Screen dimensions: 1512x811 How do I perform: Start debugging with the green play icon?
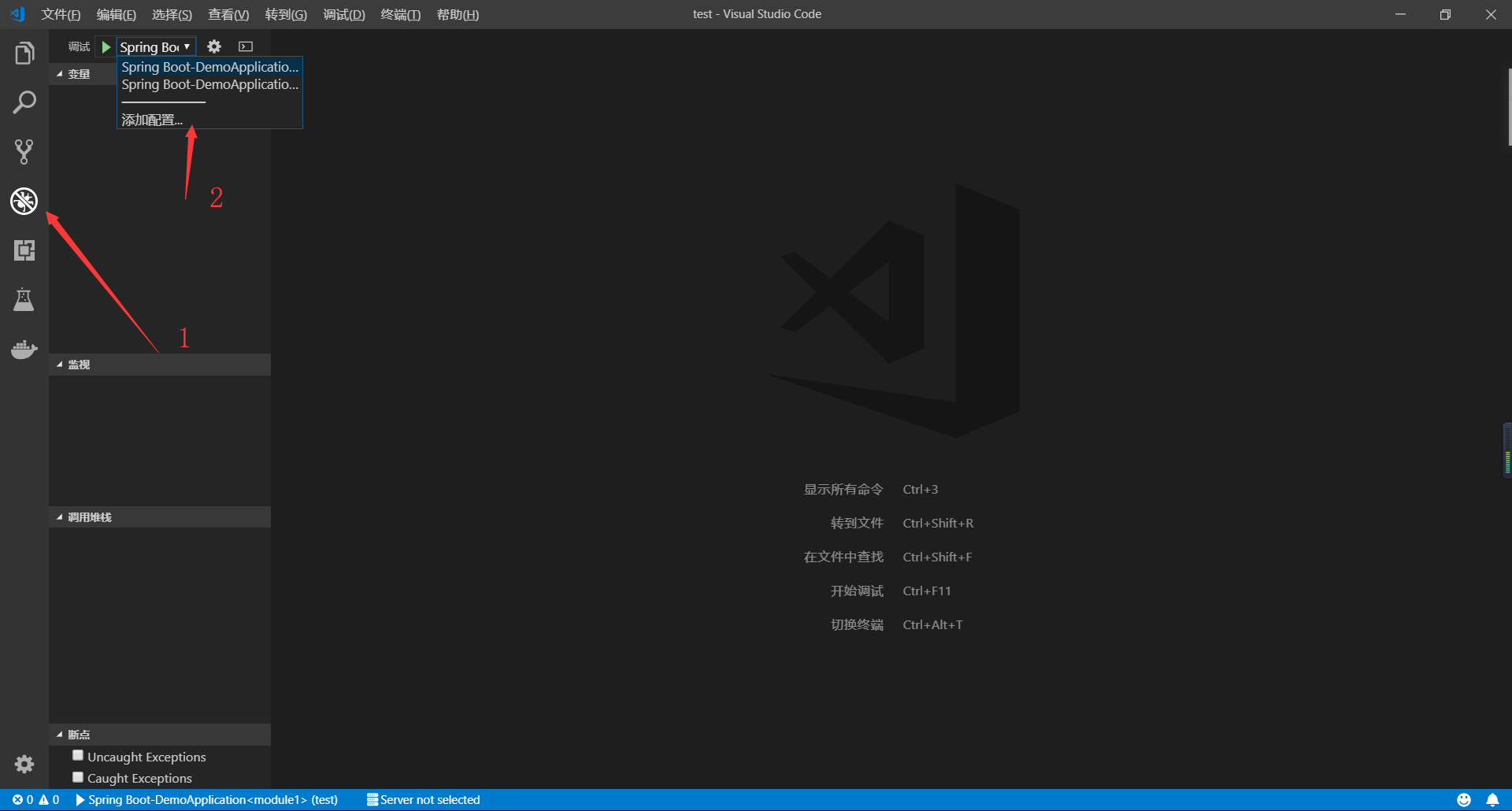point(106,46)
